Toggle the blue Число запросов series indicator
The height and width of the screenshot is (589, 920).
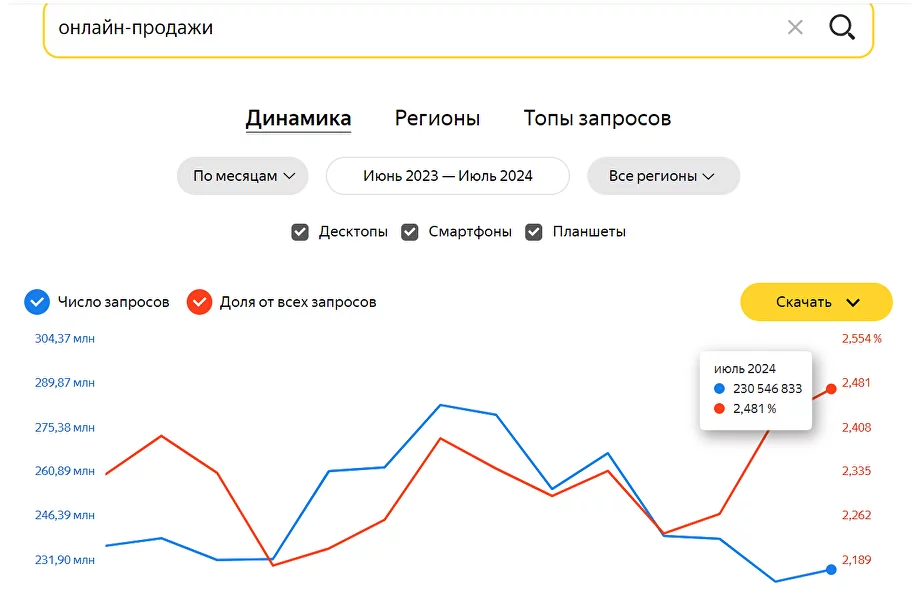[37, 302]
